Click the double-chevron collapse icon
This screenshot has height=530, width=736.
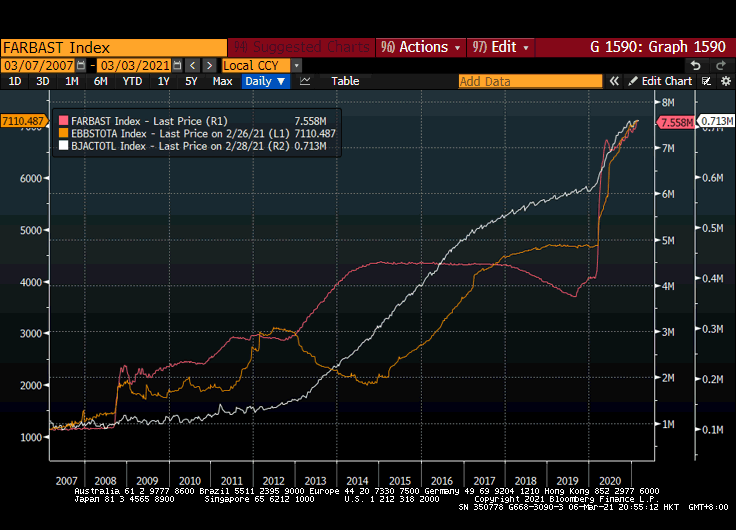tap(612, 81)
